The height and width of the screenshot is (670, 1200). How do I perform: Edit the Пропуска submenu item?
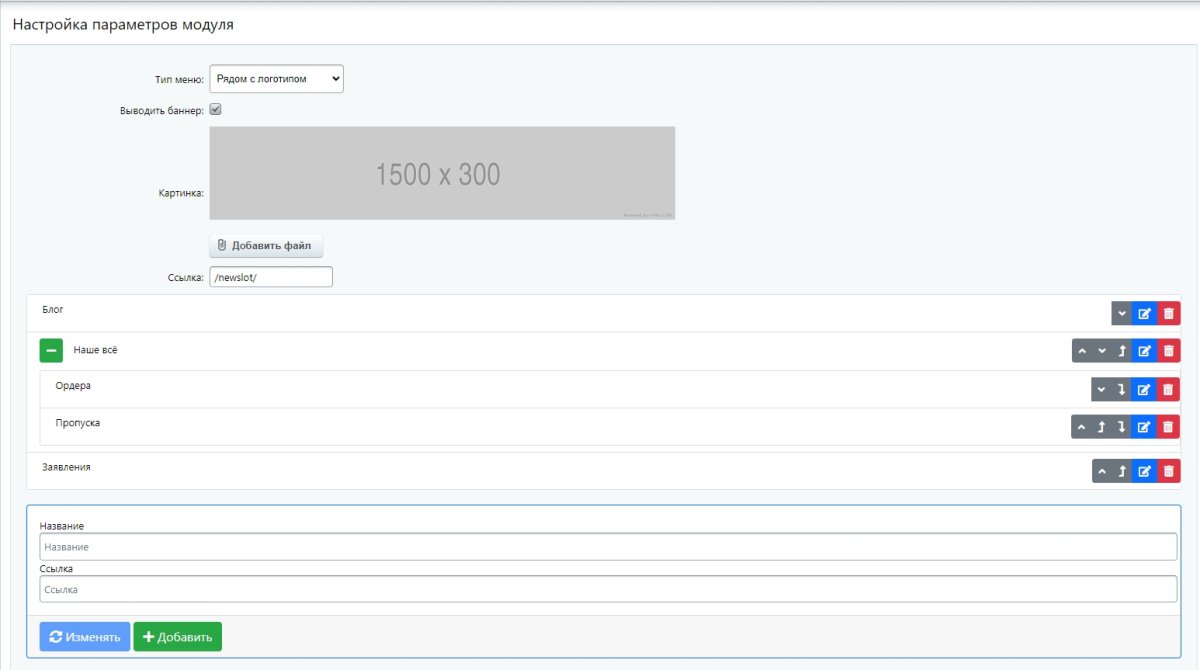click(x=1145, y=427)
